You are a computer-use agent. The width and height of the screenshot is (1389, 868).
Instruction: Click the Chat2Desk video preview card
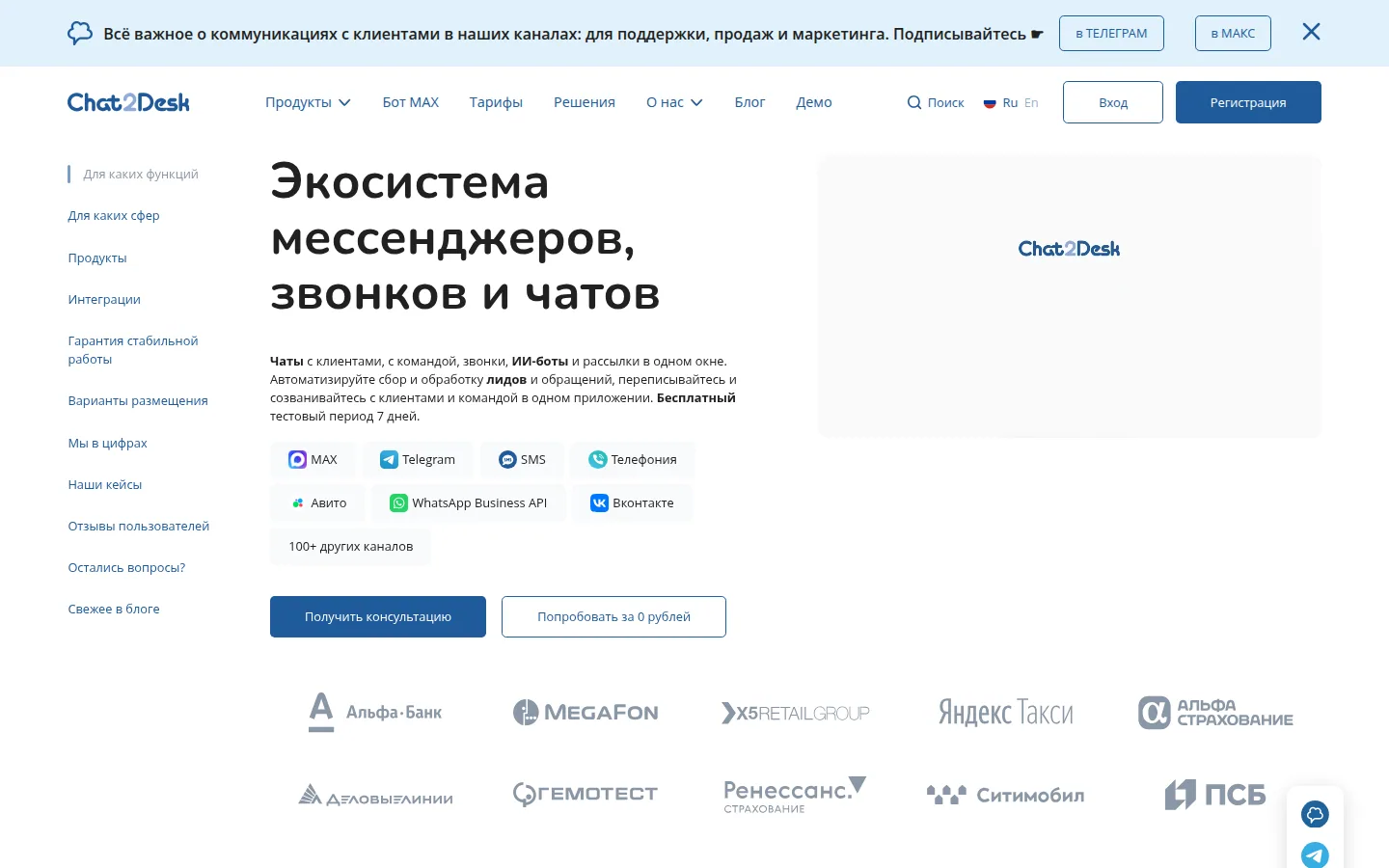tap(1069, 297)
